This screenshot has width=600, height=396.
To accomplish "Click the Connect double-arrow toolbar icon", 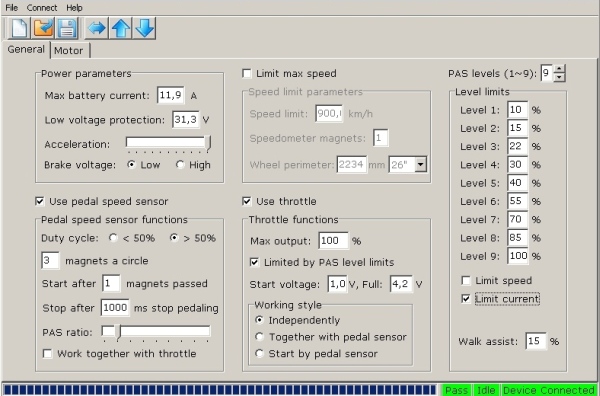I will pyautogui.click(x=96, y=28).
